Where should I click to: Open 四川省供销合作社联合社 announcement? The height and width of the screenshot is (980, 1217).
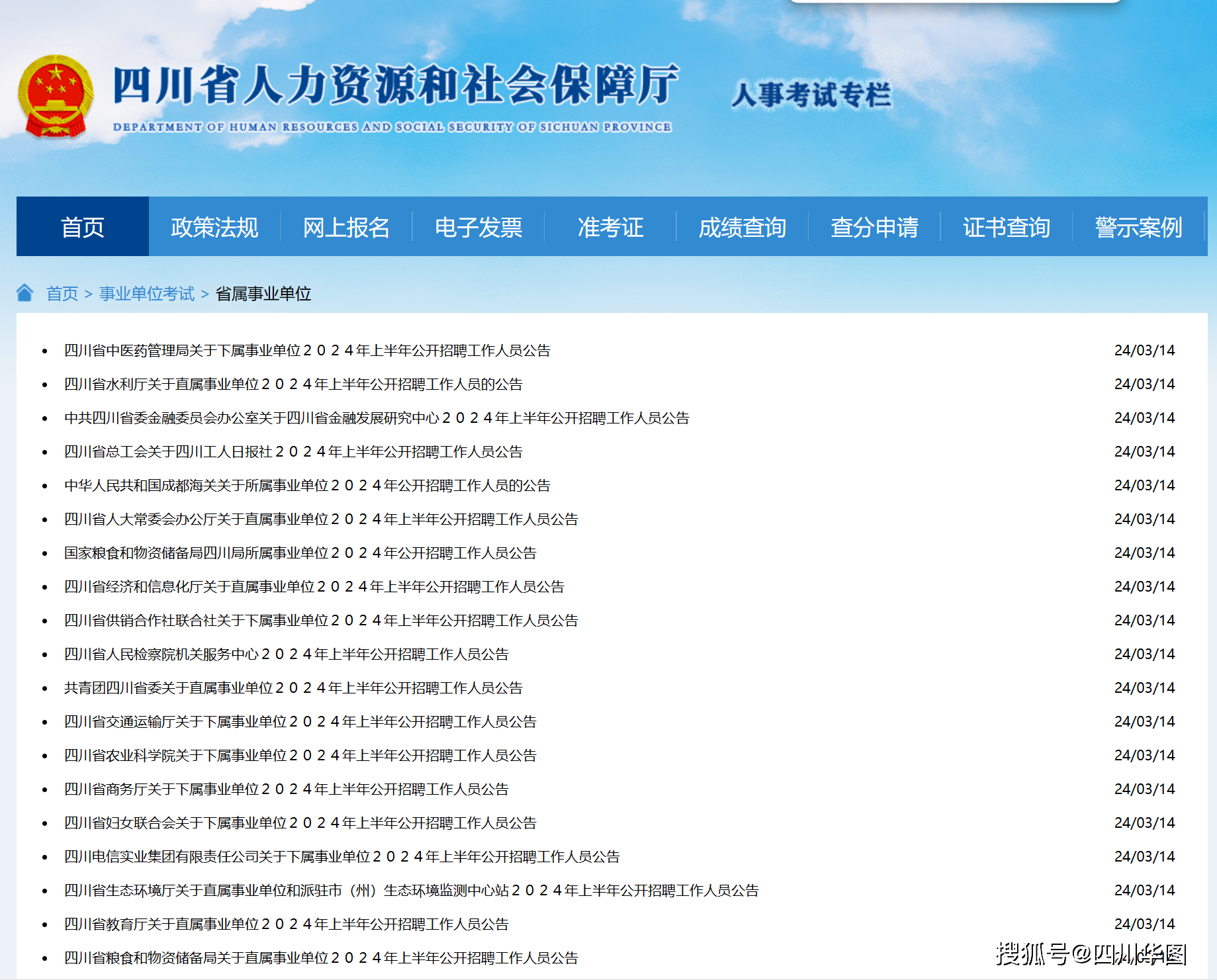click(x=321, y=620)
